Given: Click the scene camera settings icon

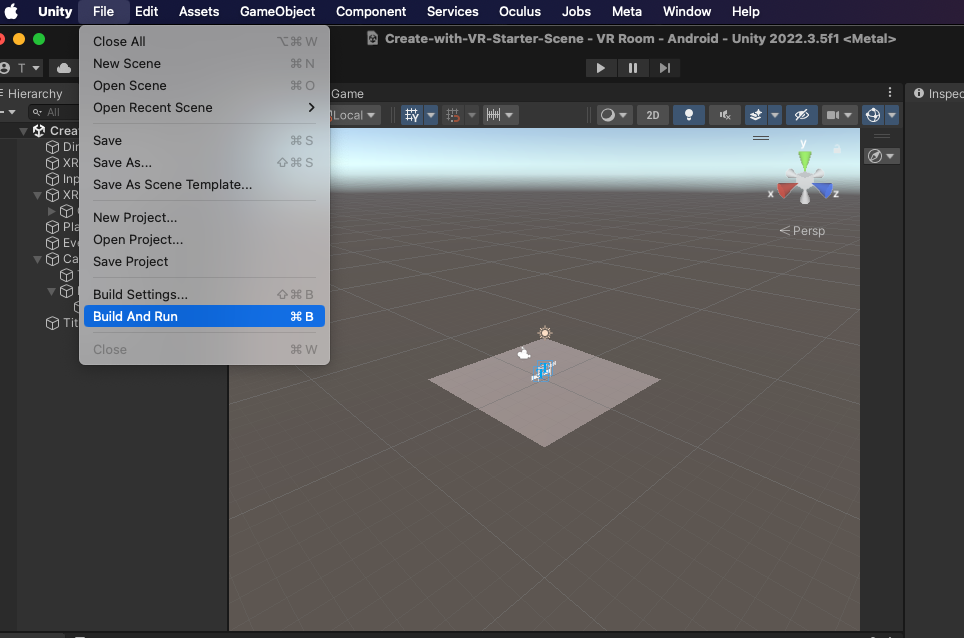Looking at the screenshot, I should point(832,115).
